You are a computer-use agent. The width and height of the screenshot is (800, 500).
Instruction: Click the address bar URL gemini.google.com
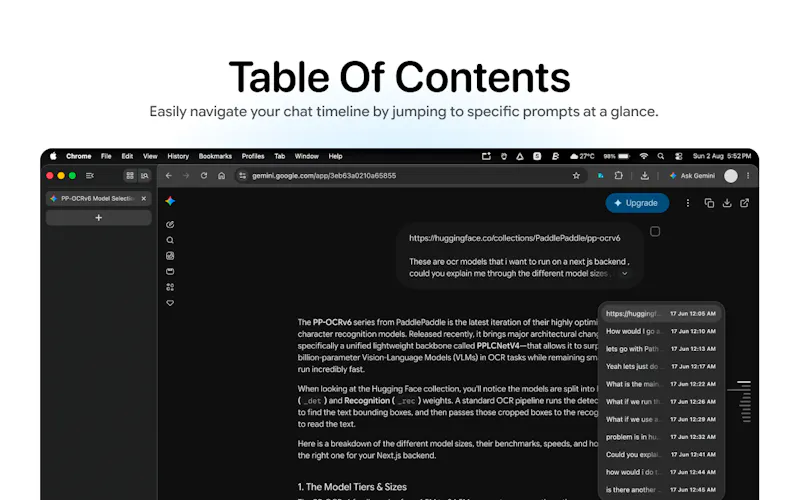pos(324,176)
